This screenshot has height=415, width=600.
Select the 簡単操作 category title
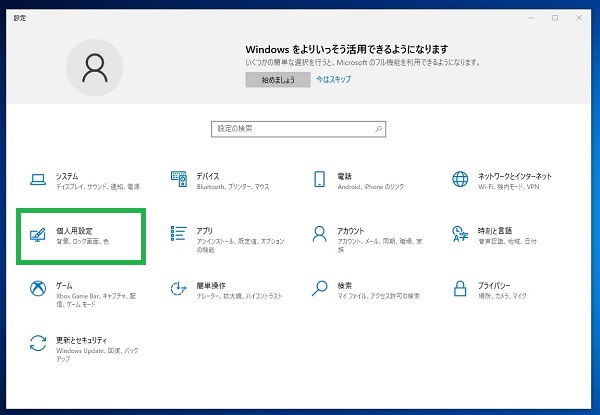click(211, 285)
